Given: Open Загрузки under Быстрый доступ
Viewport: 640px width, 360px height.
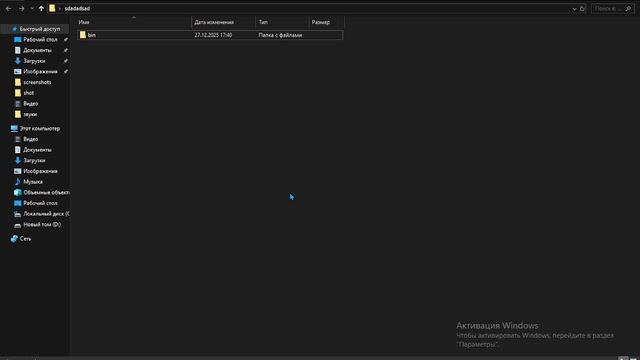Looking at the screenshot, I should (x=34, y=61).
